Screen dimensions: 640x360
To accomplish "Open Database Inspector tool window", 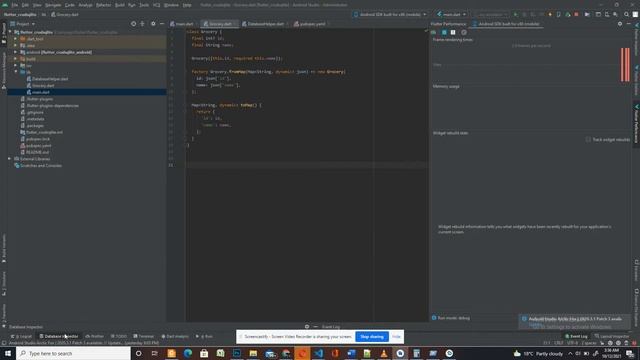I will point(58,336).
